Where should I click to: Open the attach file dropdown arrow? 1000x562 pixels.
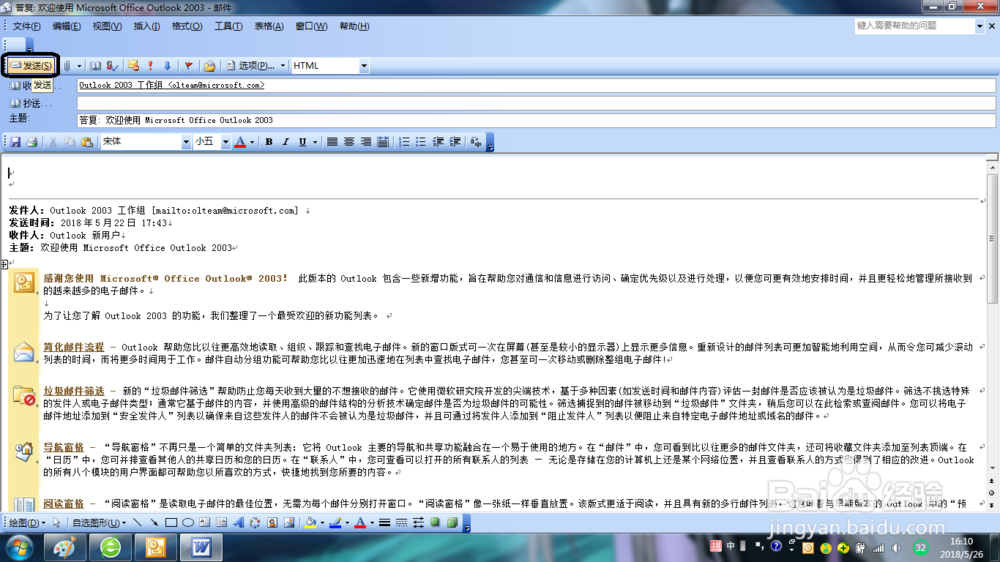pyautogui.click(x=79, y=66)
